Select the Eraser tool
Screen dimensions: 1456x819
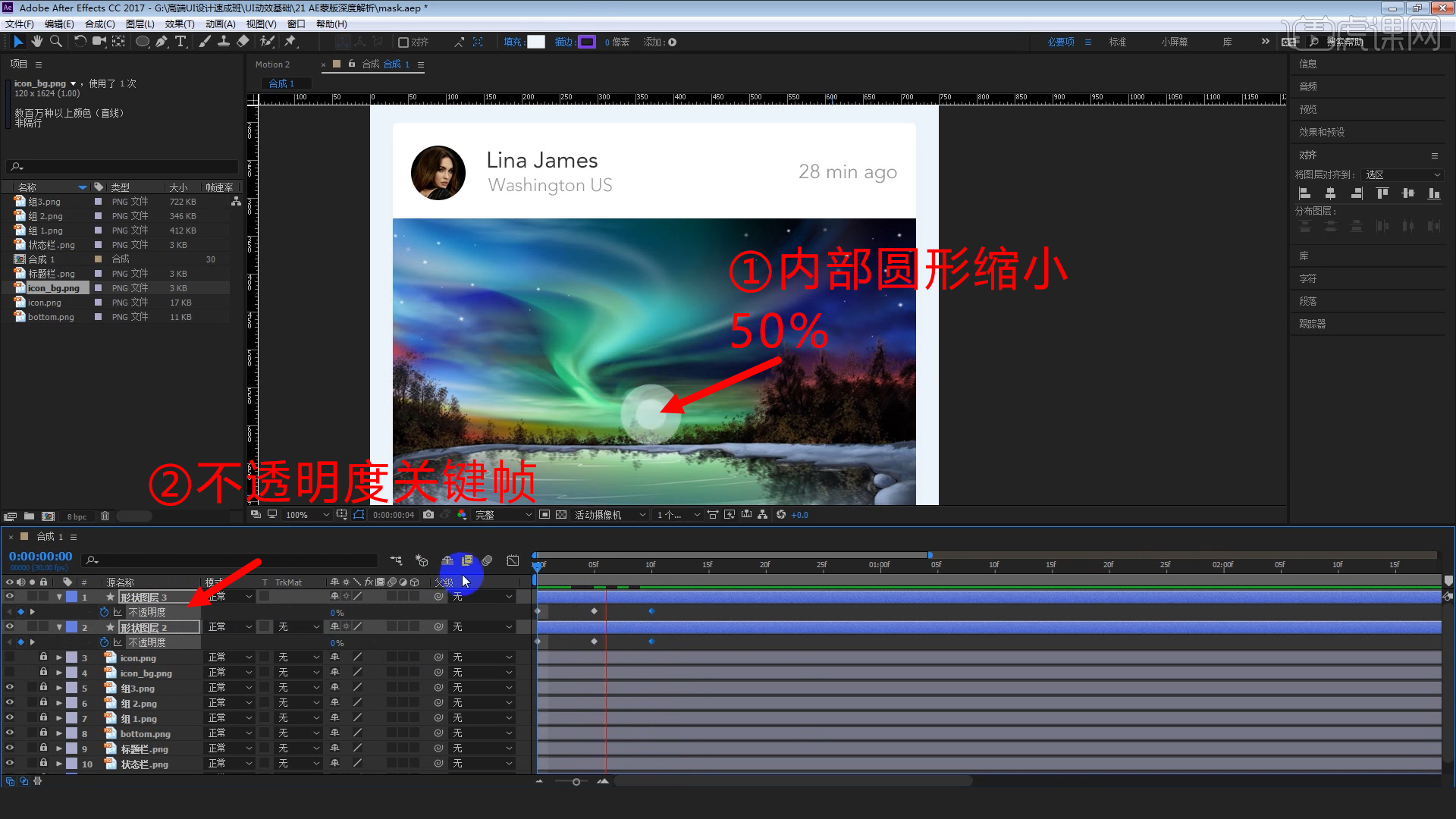coord(243,42)
